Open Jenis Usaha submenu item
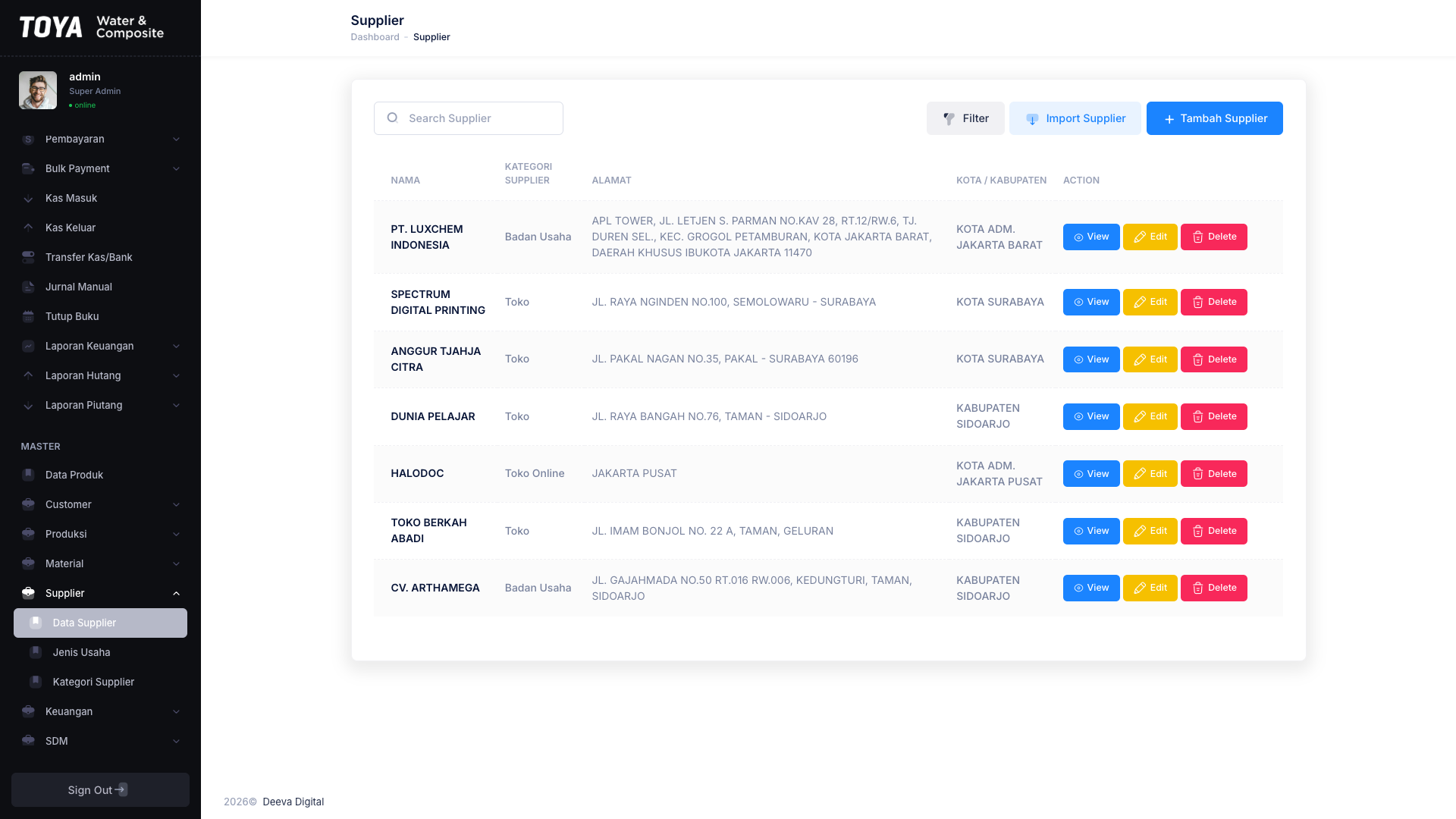 click(100, 652)
